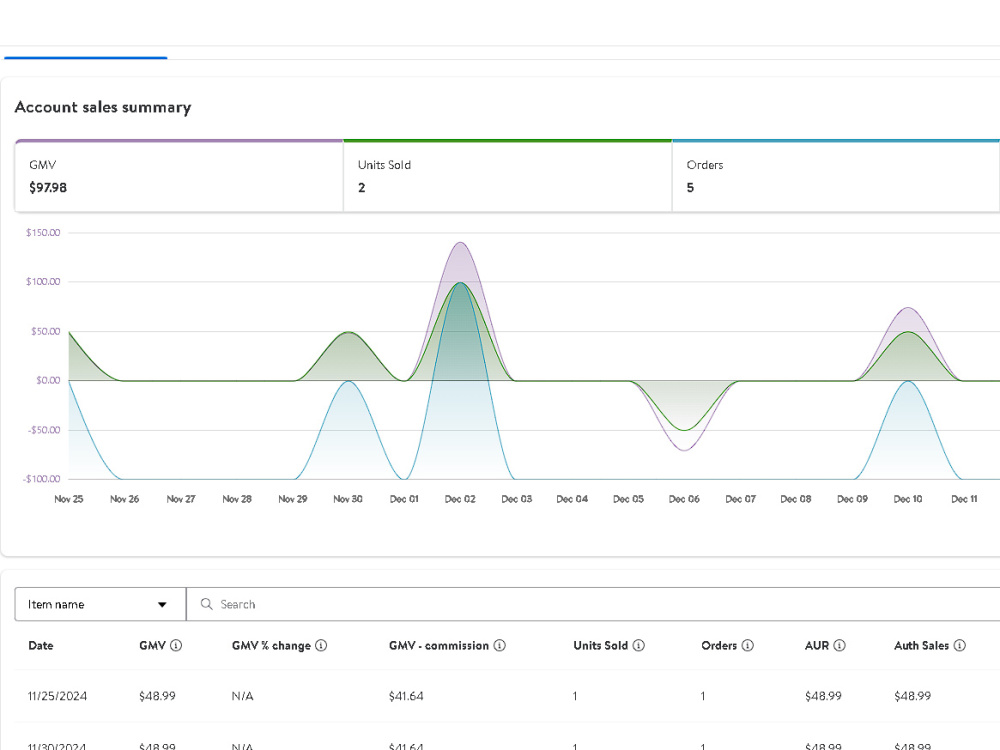This screenshot has width=1000, height=750.
Task: Click the info icon next to GMV column
Action: point(176,645)
